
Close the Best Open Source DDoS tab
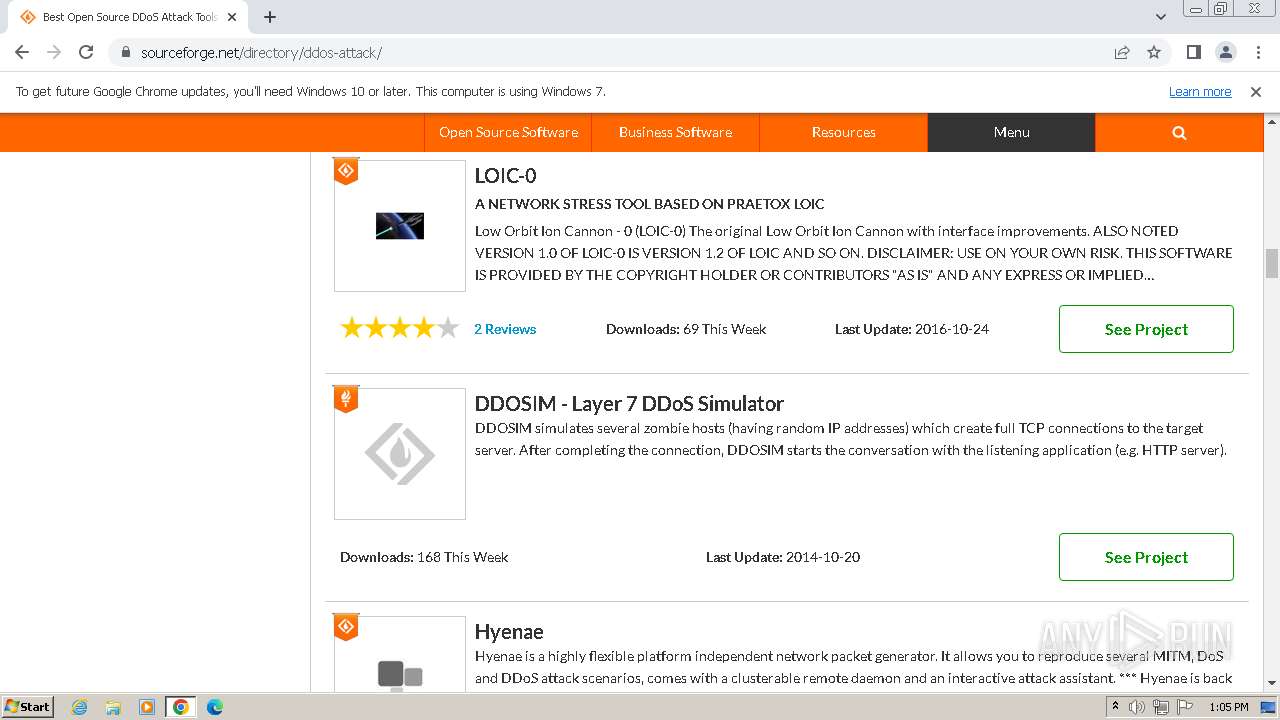coord(232,17)
